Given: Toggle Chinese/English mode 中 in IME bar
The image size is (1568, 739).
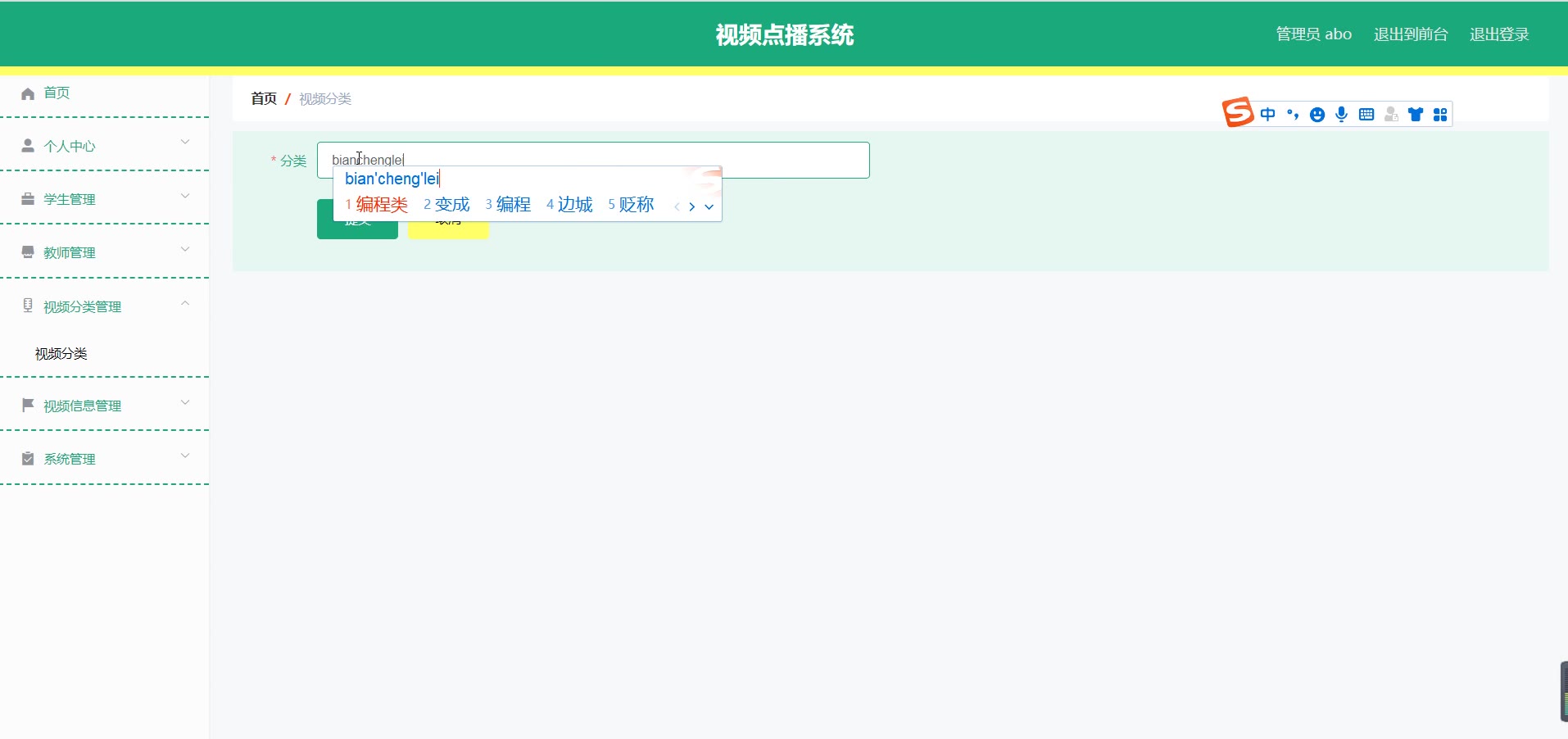Looking at the screenshot, I should 1268,115.
